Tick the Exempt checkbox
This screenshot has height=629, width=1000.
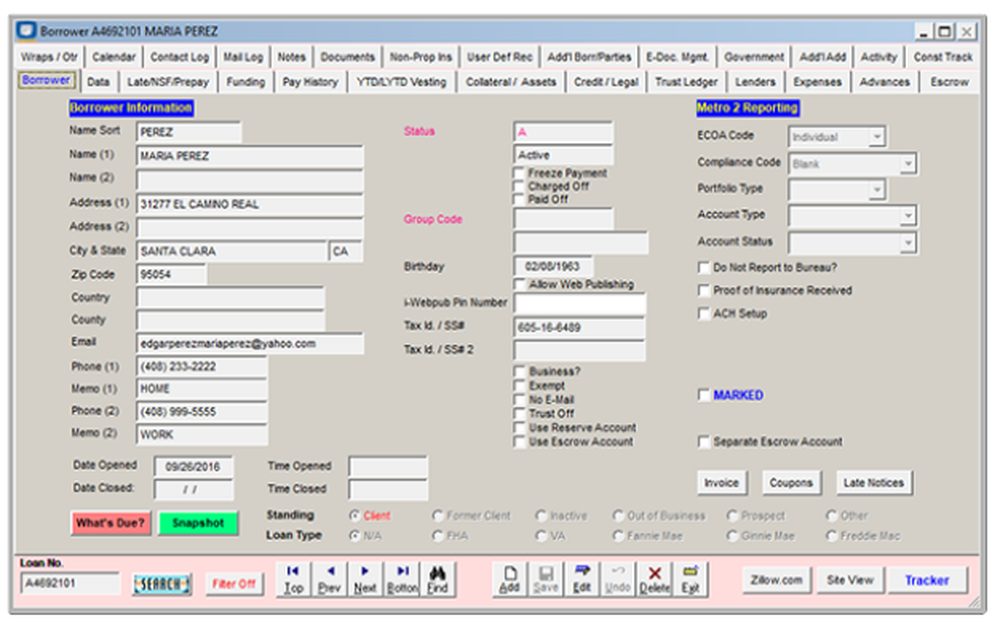520,385
